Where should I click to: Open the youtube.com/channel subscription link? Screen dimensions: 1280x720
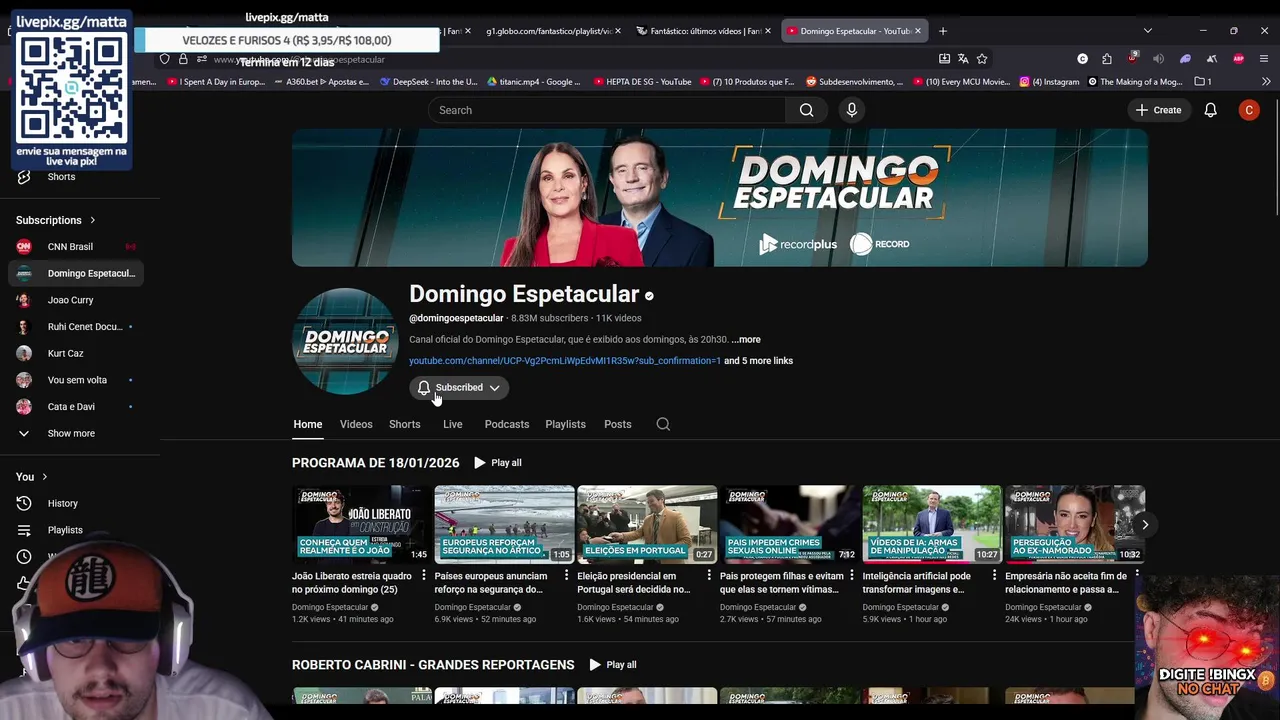[x=565, y=361]
